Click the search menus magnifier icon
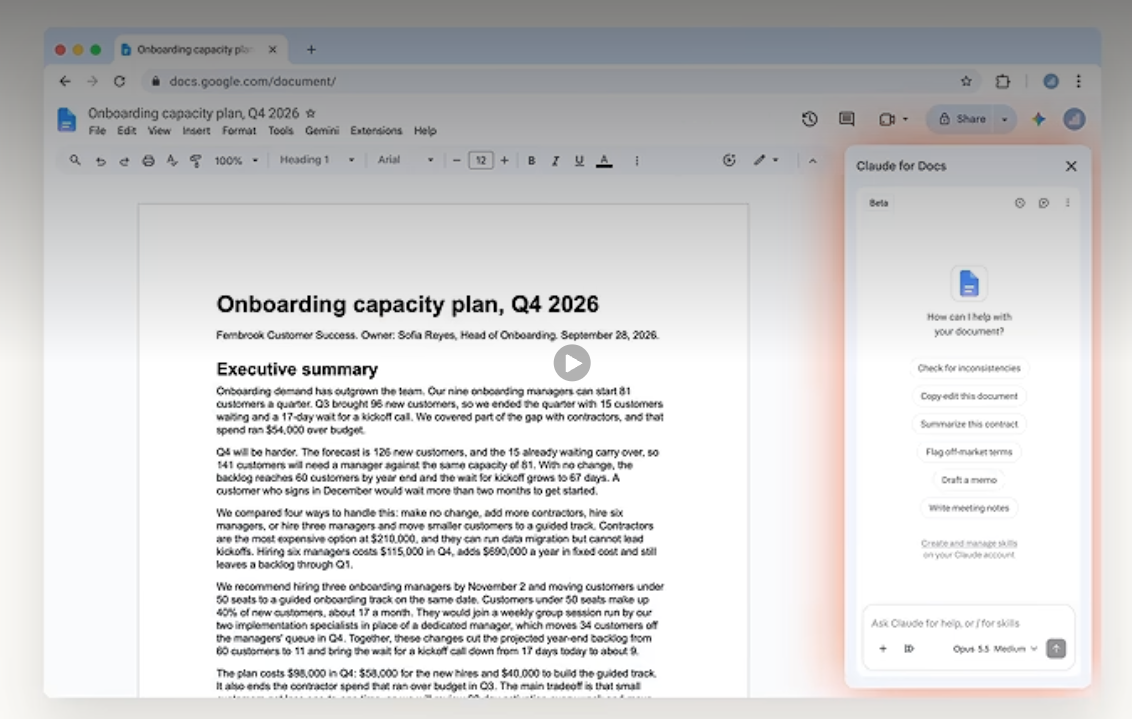1132x719 pixels. tap(75, 160)
